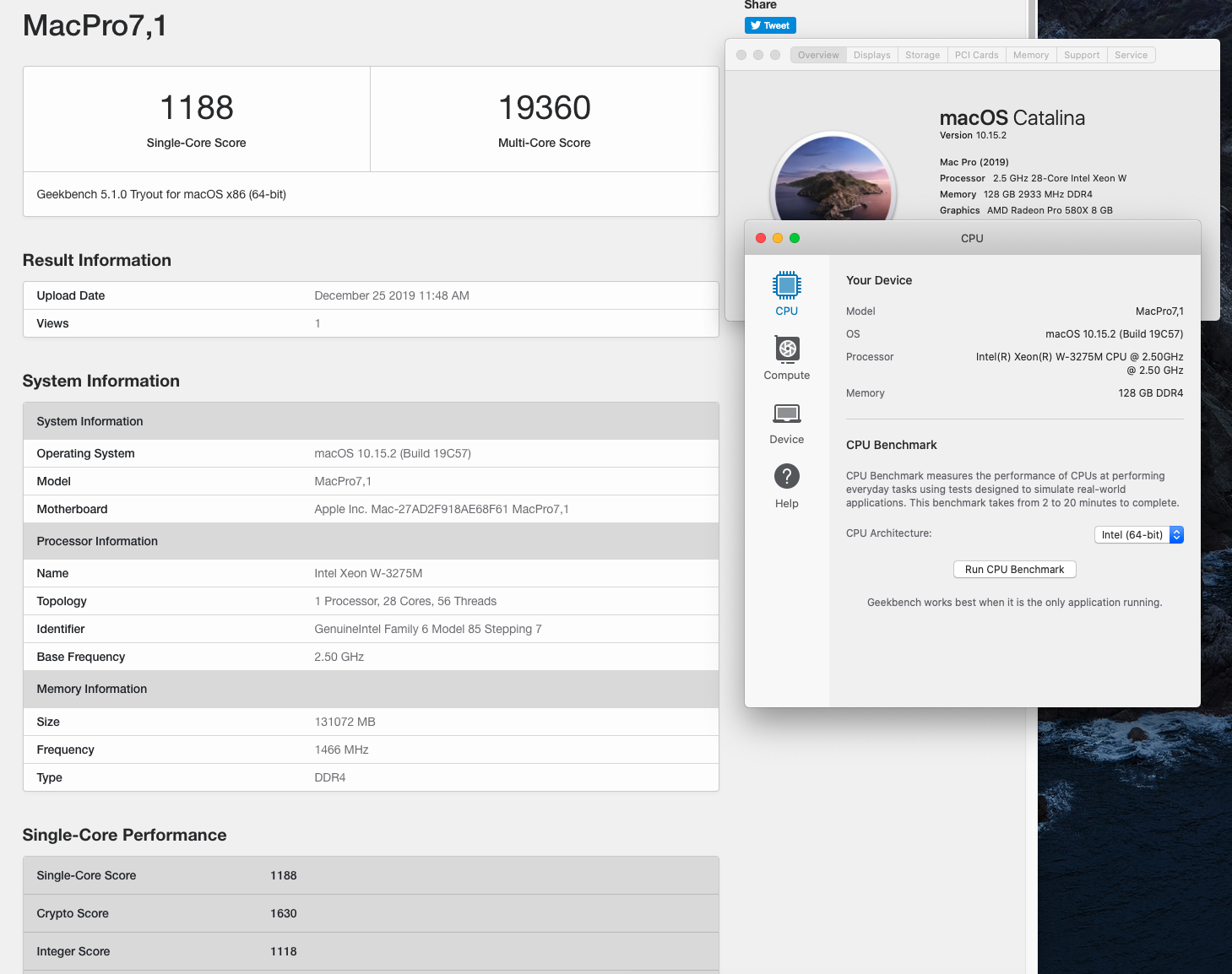The width and height of the screenshot is (1232, 974).
Task: Open the Compute section in Geekbench sidebar
Action: [x=786, y=358]
